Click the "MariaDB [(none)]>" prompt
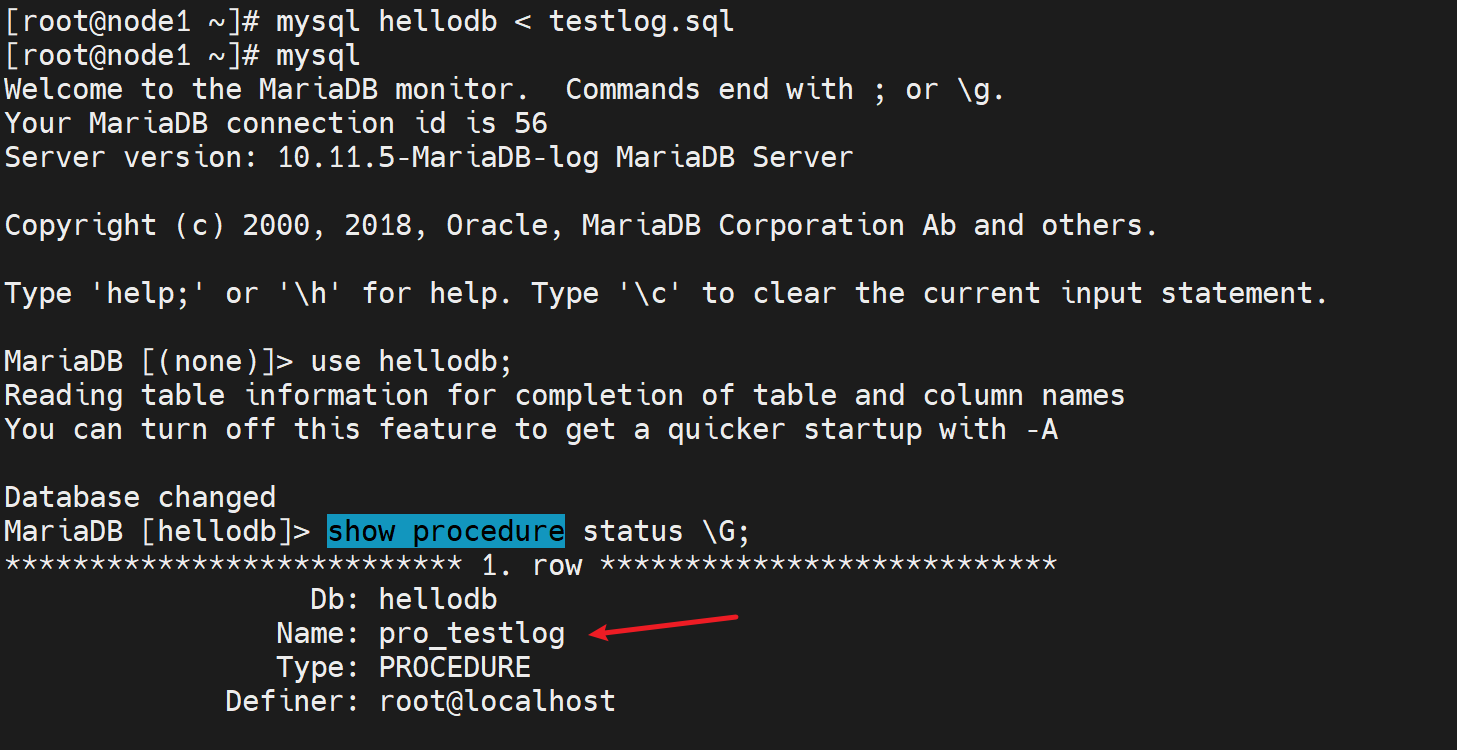1457x750 pixels. (x=149, y=361)
